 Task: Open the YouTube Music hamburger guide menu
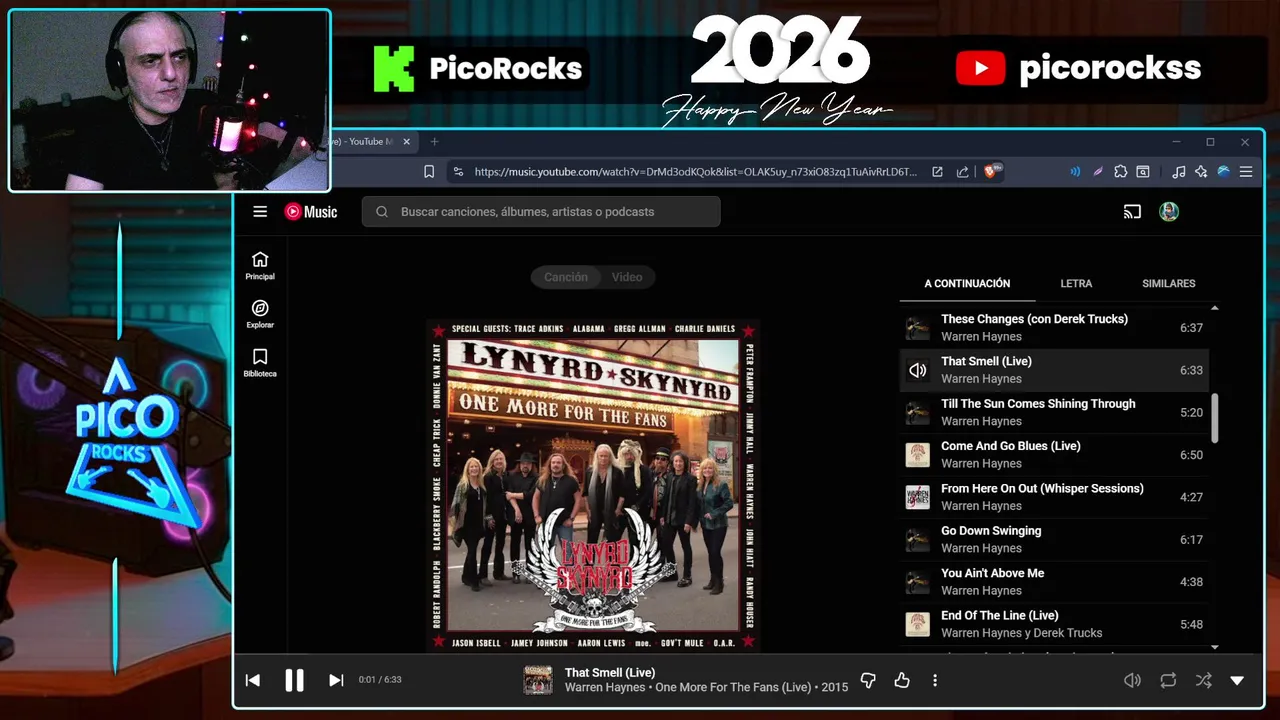[x=260, y=211]
